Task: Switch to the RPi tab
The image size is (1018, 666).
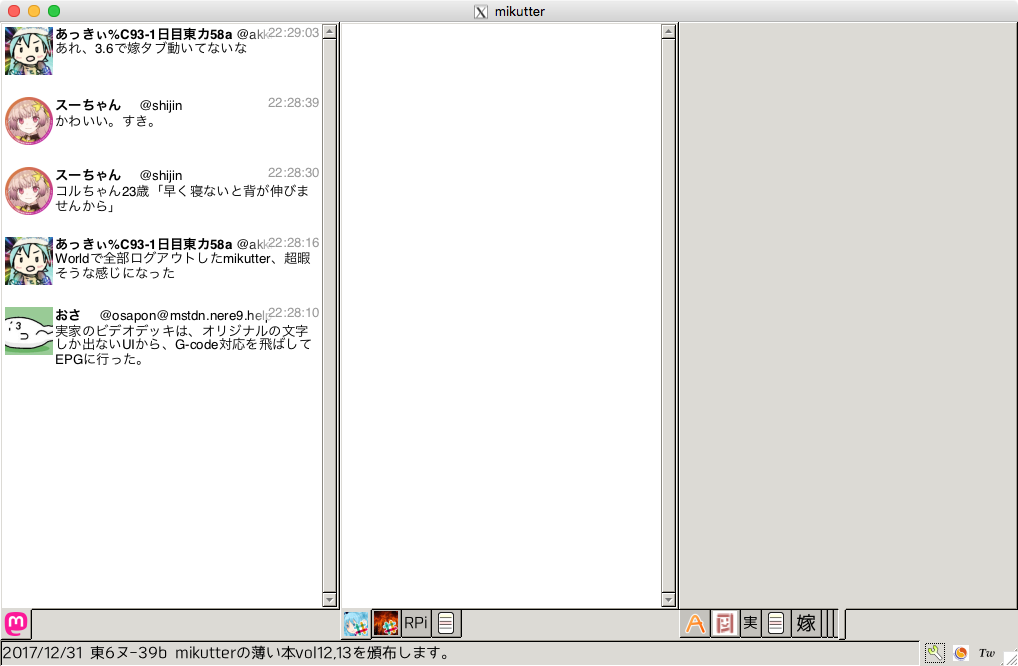Action: coord(416,624)
